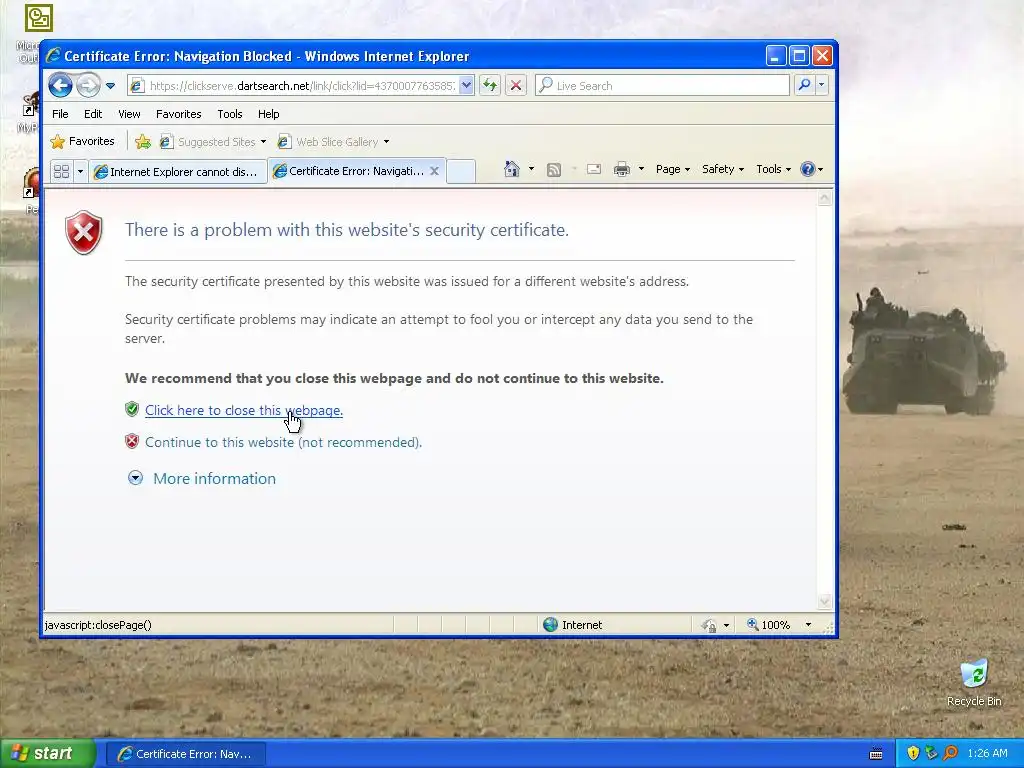This screenshot has width=1024, height=768.
Task: Open the Tools menu in menu bar
Action: (230, 114)
